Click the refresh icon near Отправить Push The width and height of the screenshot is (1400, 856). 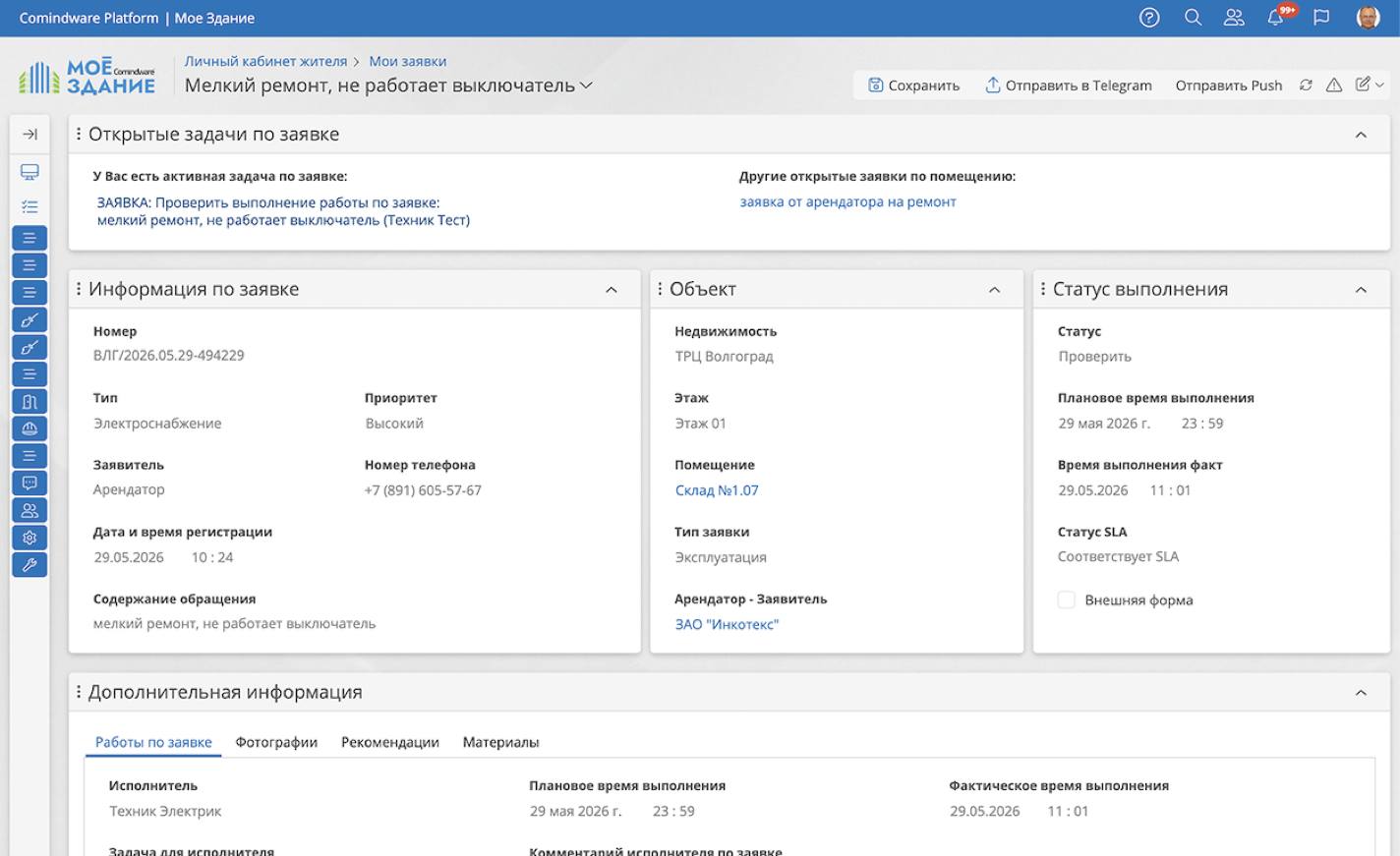pyautogui.click(x=1306, y=86)
